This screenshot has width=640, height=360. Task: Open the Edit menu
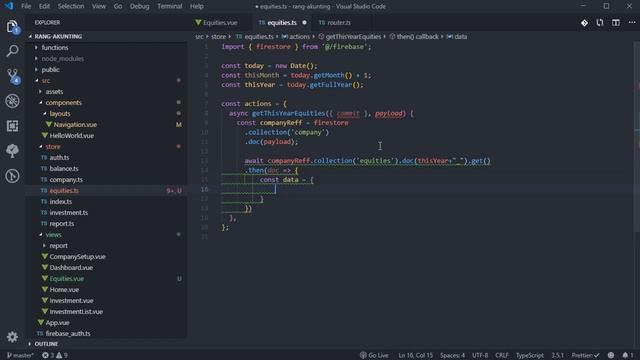44,6
